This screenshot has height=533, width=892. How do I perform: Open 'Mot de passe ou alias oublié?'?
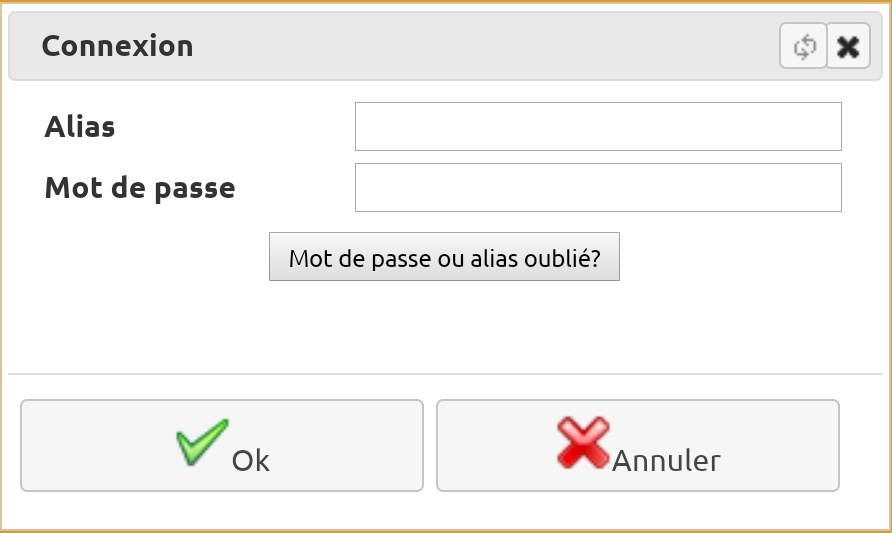(x=444, y=257)
